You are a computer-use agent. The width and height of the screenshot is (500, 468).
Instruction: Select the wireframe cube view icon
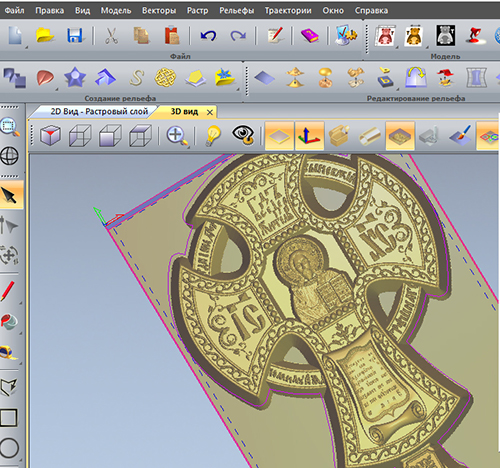click(80, 136)
